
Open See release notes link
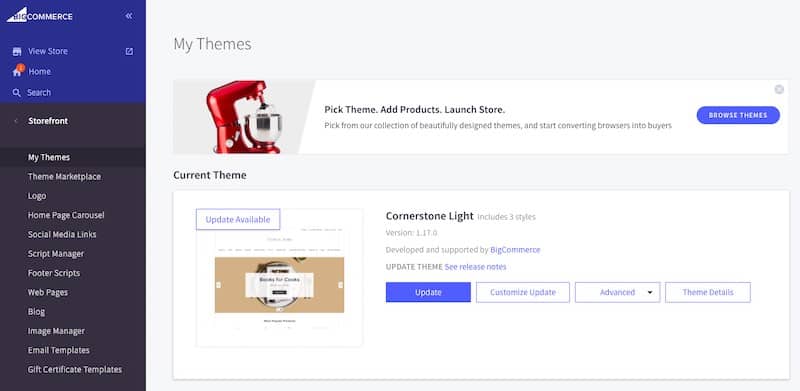click(x=475, y=267)
